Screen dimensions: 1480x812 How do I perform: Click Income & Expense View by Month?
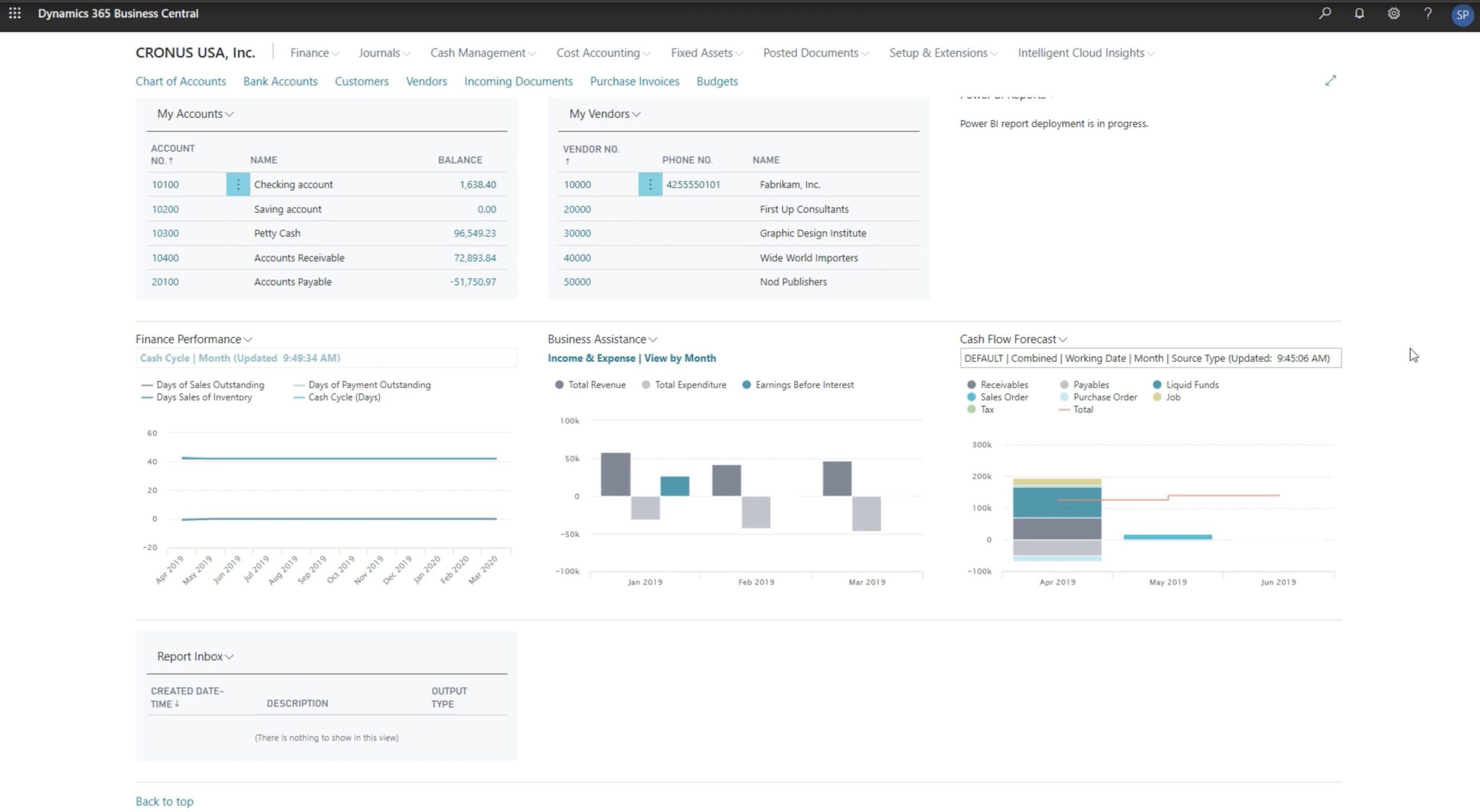tap(631, 358)
